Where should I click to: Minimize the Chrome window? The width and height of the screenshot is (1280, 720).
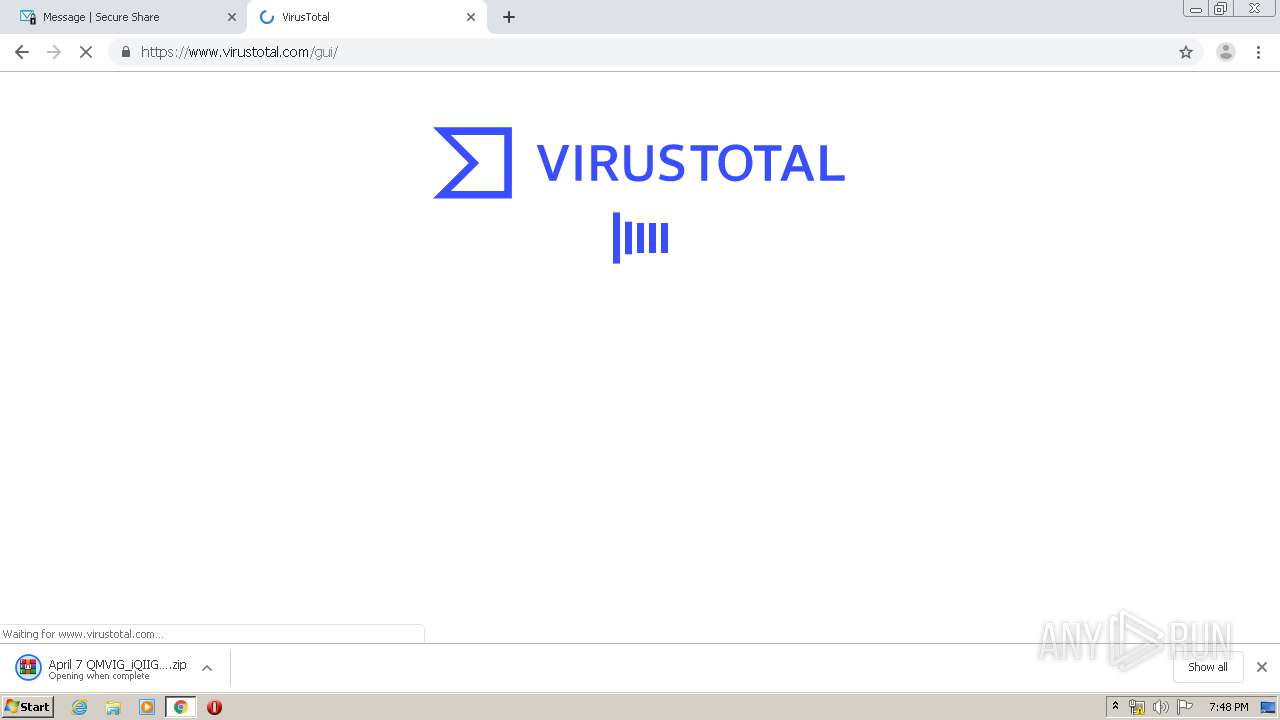click(1195, 8)
